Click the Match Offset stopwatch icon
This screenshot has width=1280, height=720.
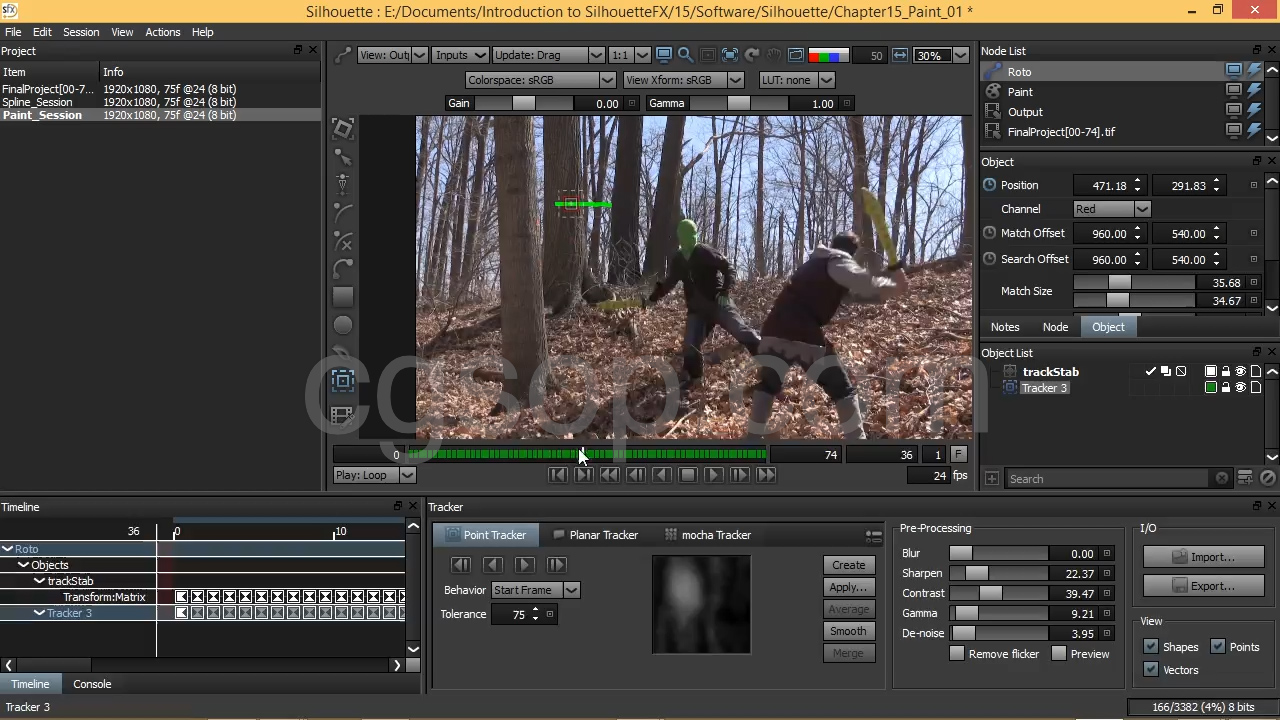tap(990, 233)
